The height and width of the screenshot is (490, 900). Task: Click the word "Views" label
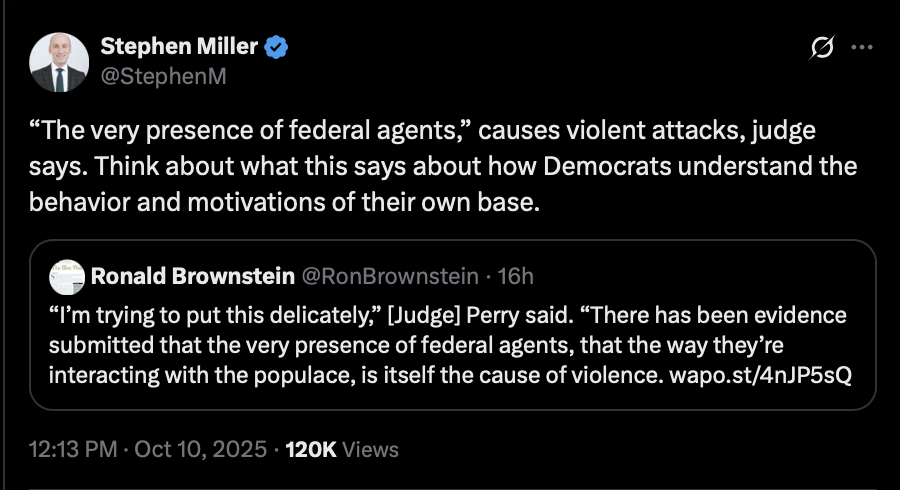coord(370,449)
